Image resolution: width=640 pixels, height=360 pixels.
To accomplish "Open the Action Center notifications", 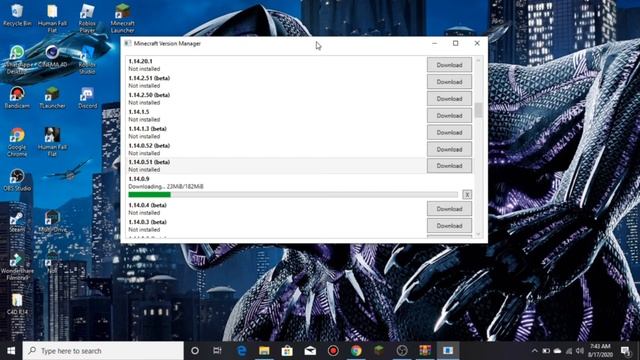I will coord(625,351).
